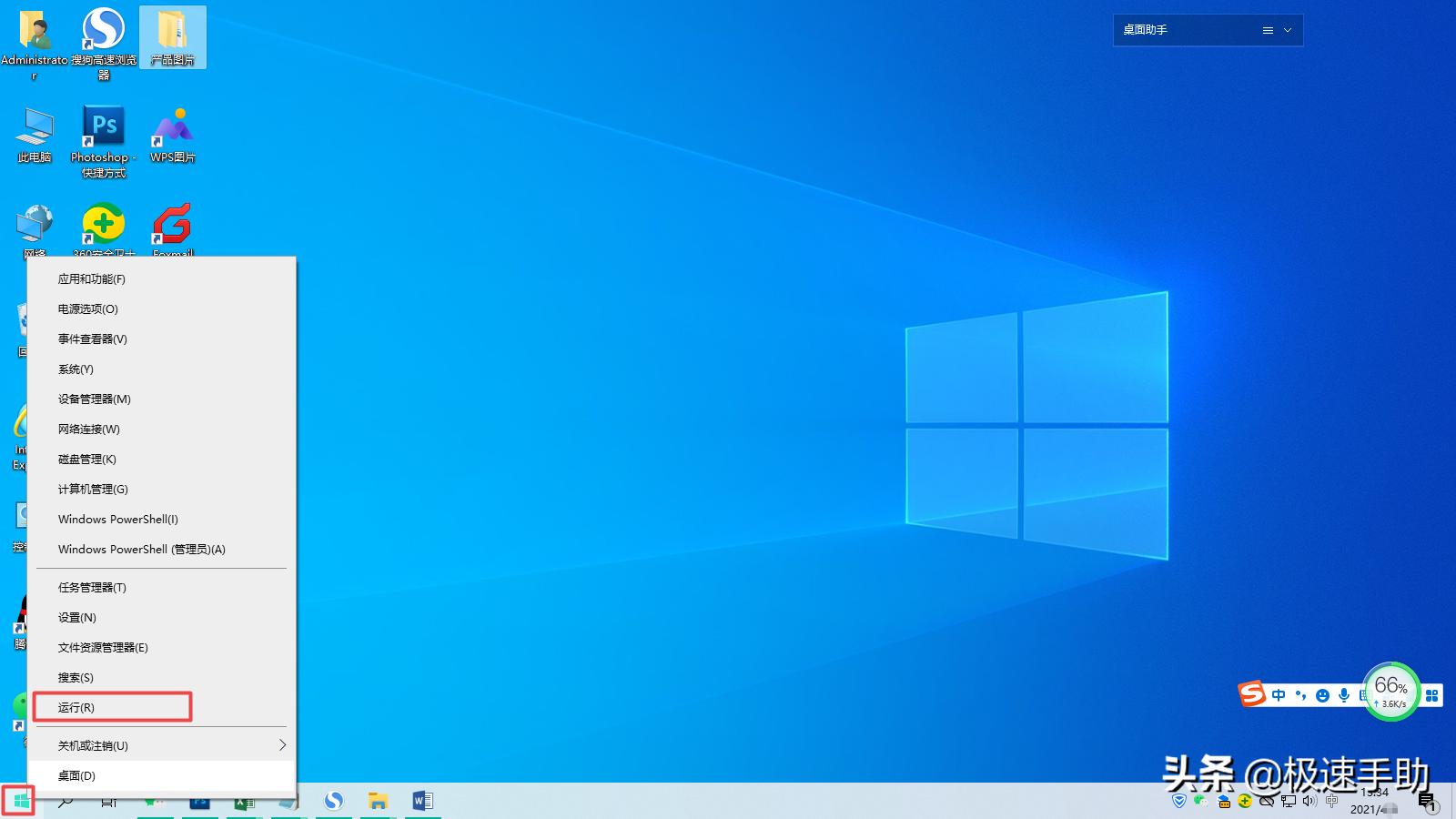Launch Excel from the taskbar
This screenshot has width=1456, height=819.
pos(243,801)
